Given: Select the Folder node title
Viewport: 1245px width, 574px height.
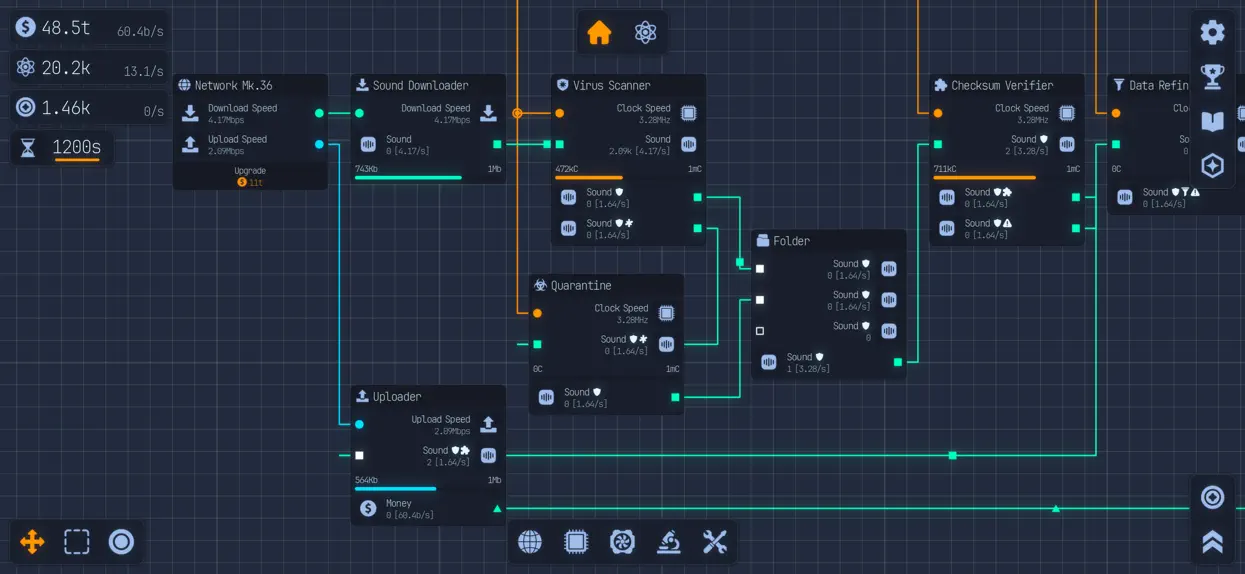Looking at the screenshot, I should (791, 241).
